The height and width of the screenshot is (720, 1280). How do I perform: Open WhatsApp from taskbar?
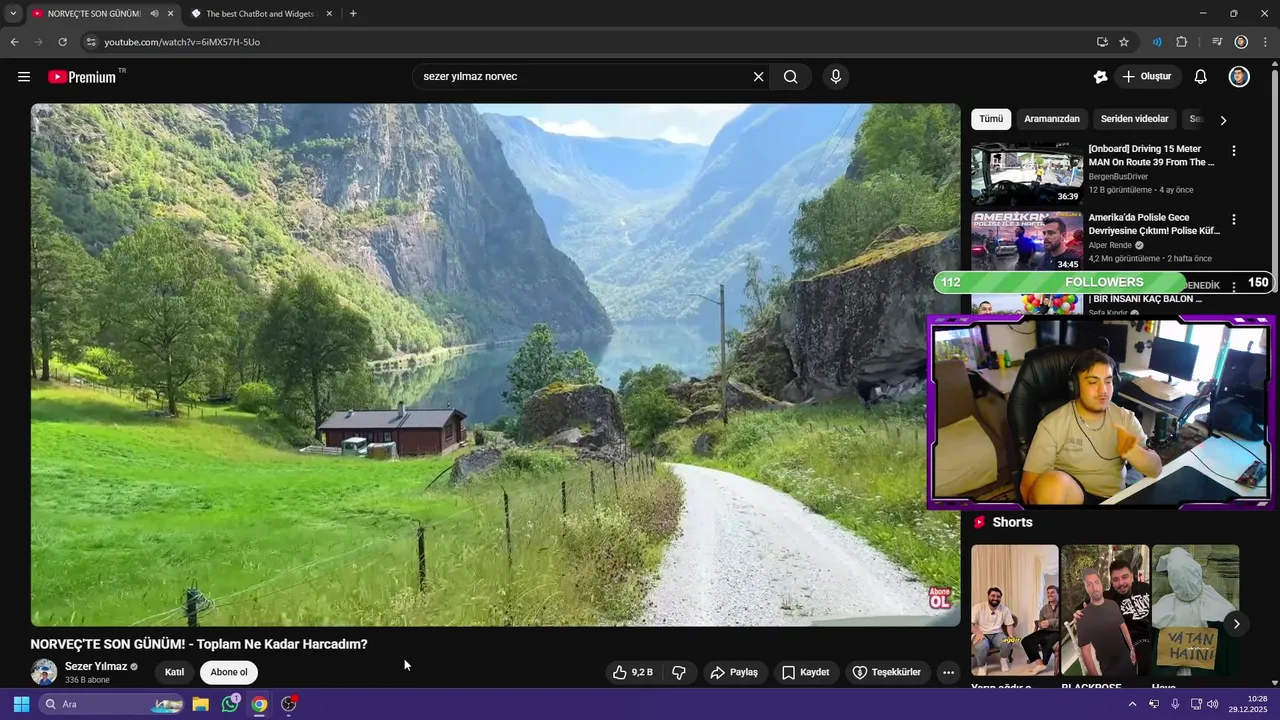pyautogui.click(x=230, y=704)
